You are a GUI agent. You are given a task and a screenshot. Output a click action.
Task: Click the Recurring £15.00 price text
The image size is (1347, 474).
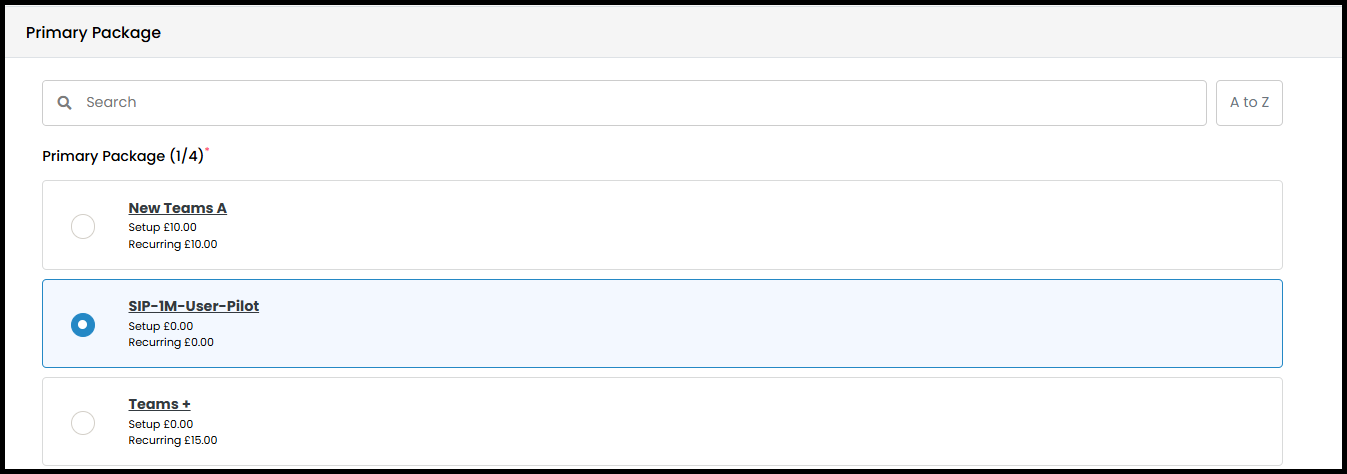pyautogui.click(x=173, y=440)
